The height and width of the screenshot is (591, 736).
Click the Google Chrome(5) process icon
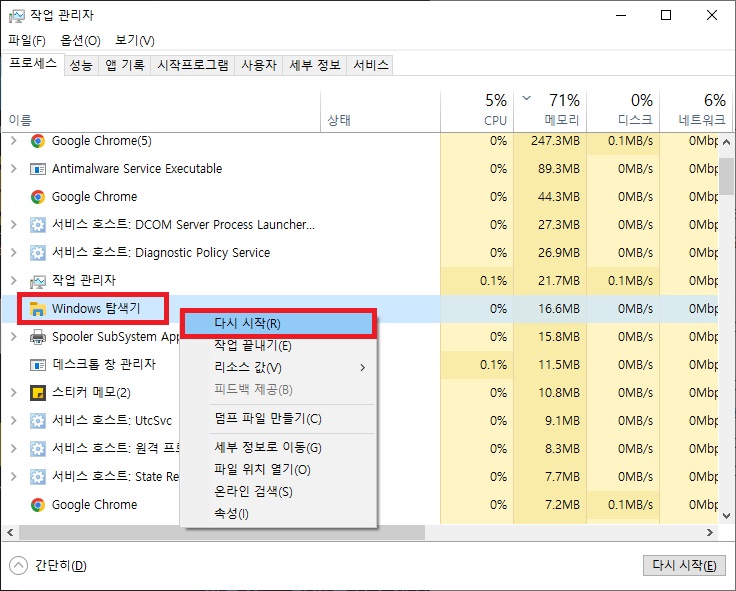pos(38,141)
